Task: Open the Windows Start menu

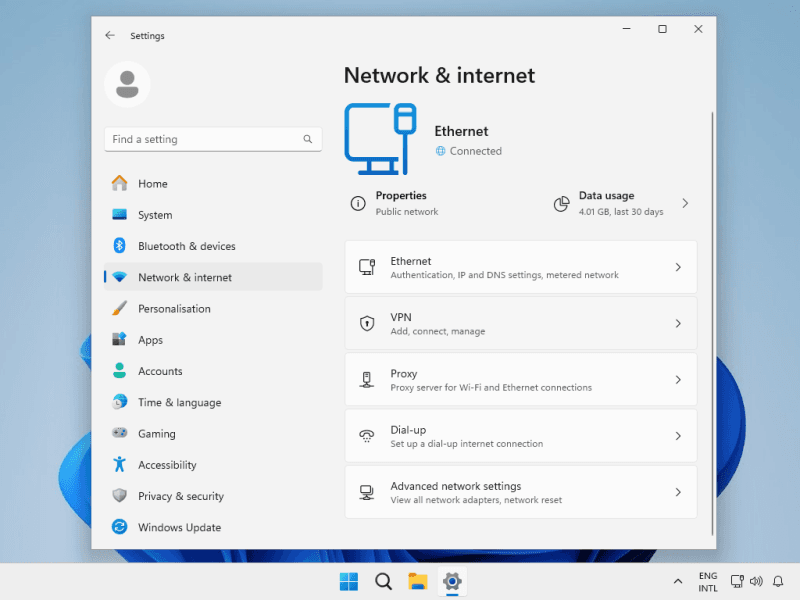Action: 349,581
